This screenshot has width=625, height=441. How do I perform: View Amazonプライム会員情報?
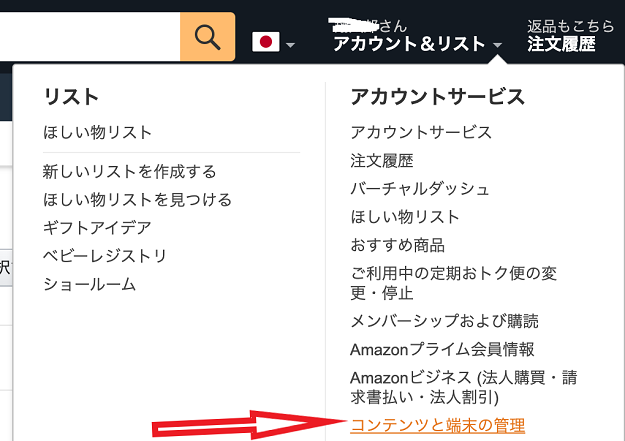coord(442,349)
